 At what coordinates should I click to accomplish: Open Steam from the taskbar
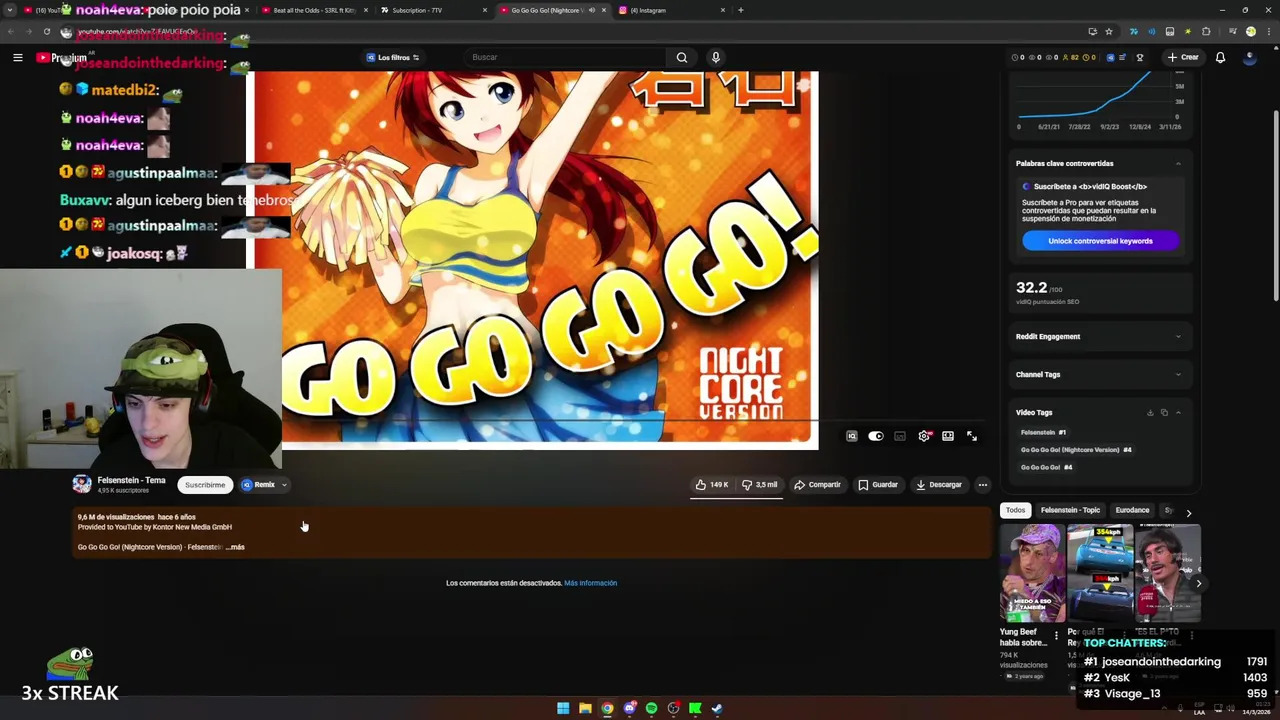tap(717, 708)
